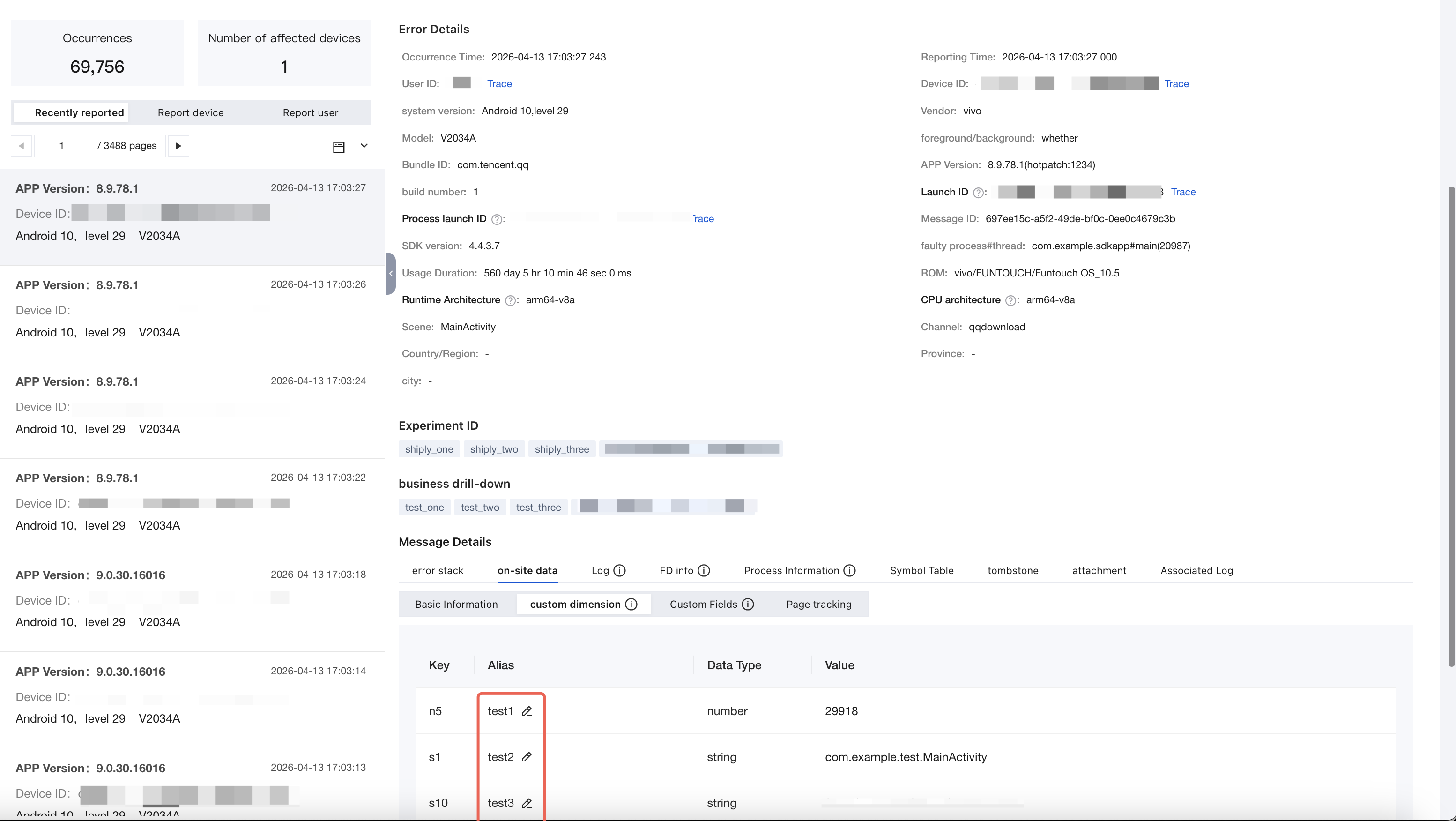
Task: Go to next page of reports
Action: click(178, 146)
